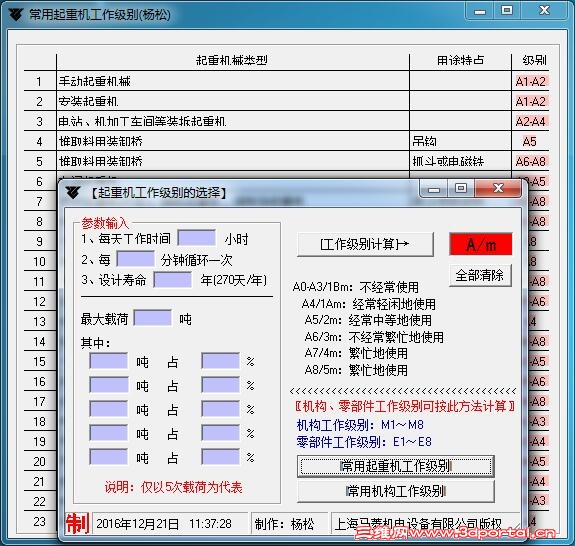Click the A5 level cell in row 4
Viewport: 575px width, 546px height.
(530, 142)
